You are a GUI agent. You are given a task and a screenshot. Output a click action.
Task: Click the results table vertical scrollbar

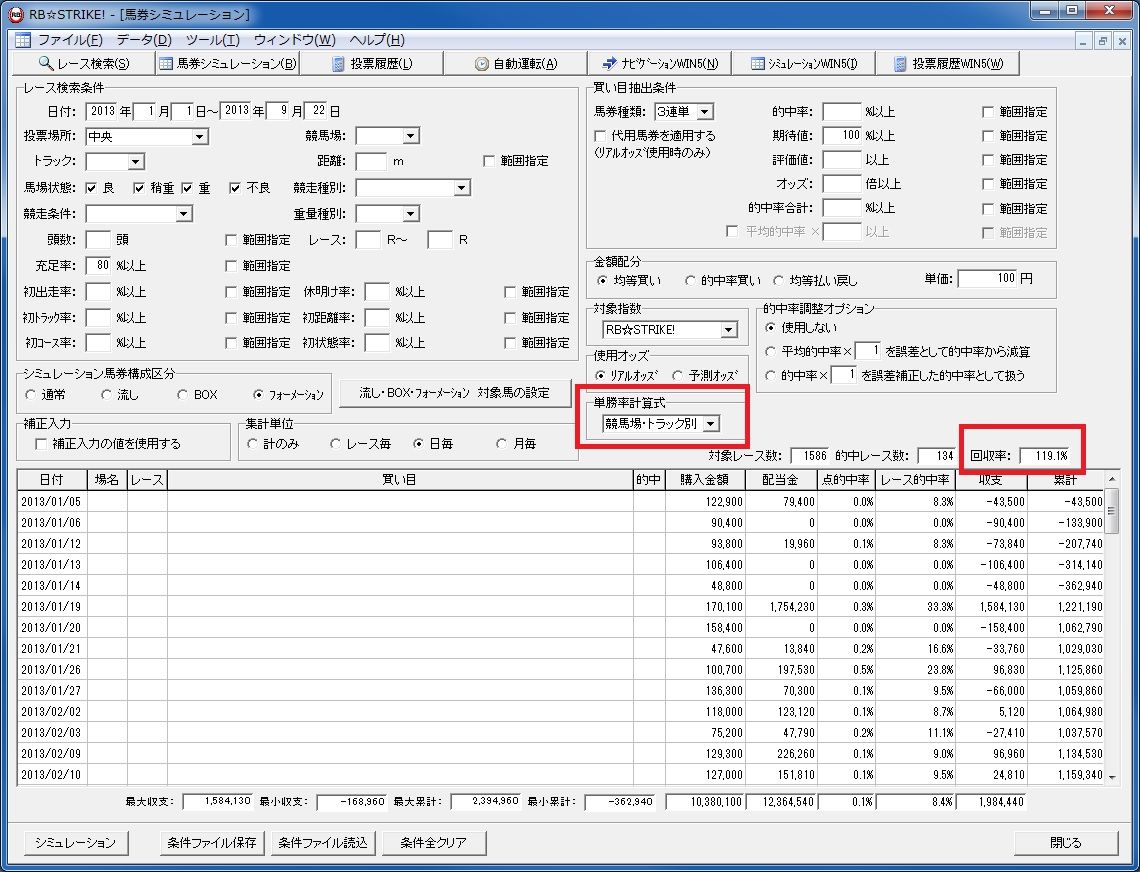(1111, 628)
